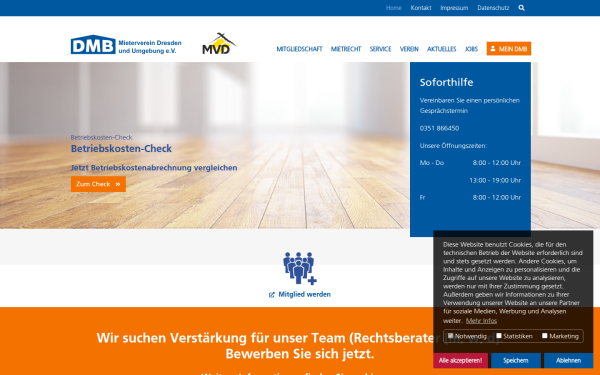Screen dimensions: 600x375
Task: Click the '13:00 - 19:00 Uhr' opening time
Action: tap(495, 180)
